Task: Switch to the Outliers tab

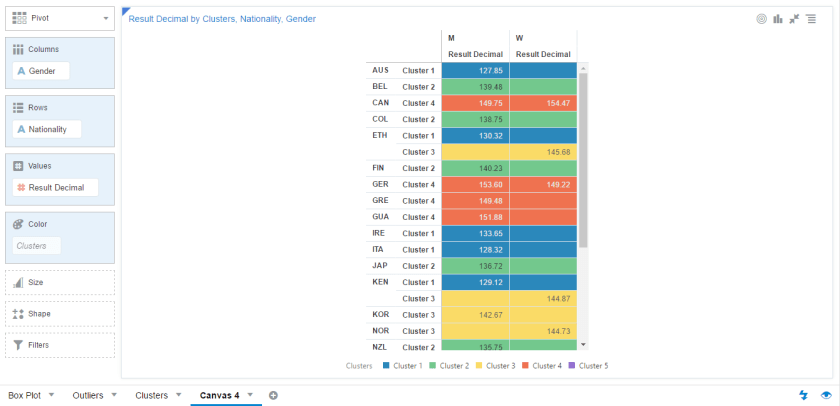Action: (x=87, y=395)
